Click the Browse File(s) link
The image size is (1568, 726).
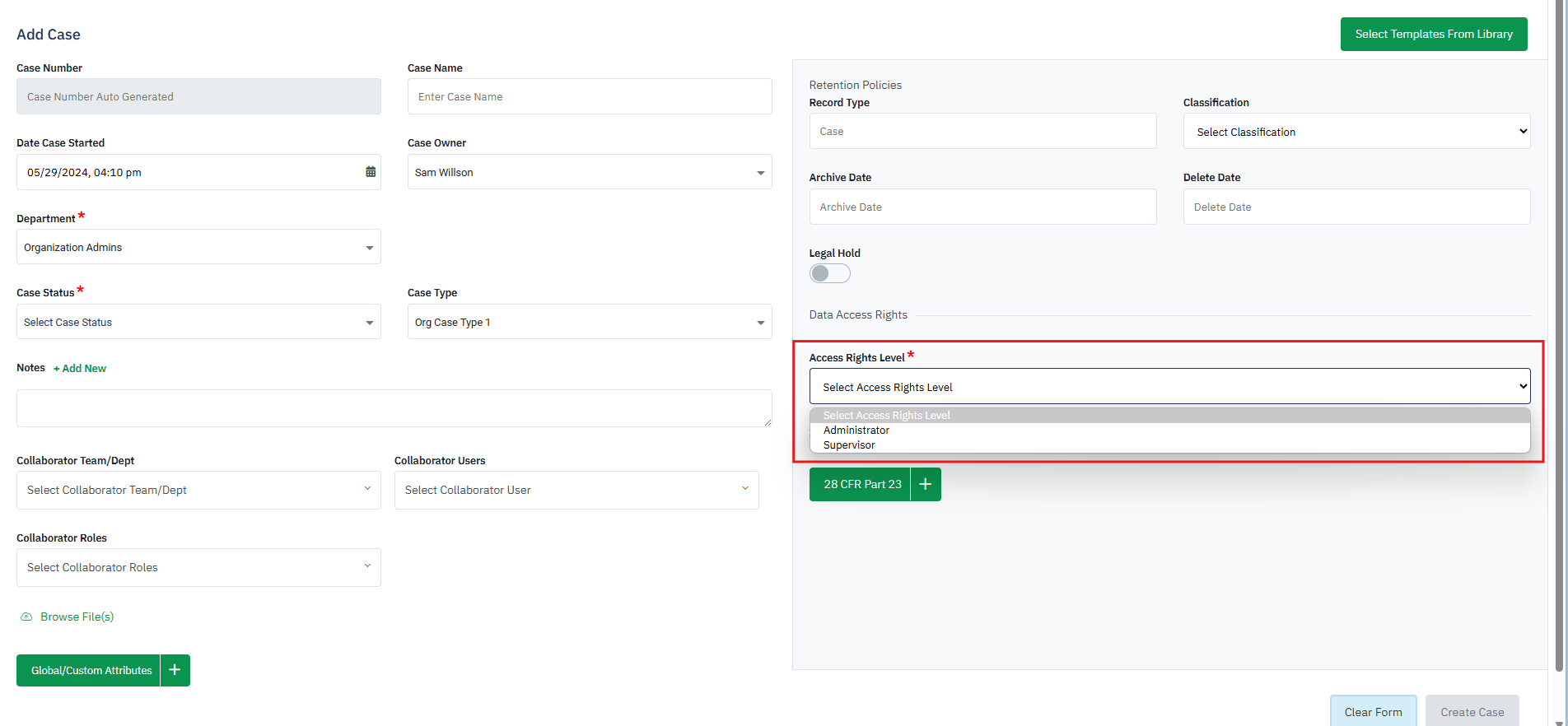[77, 617]
